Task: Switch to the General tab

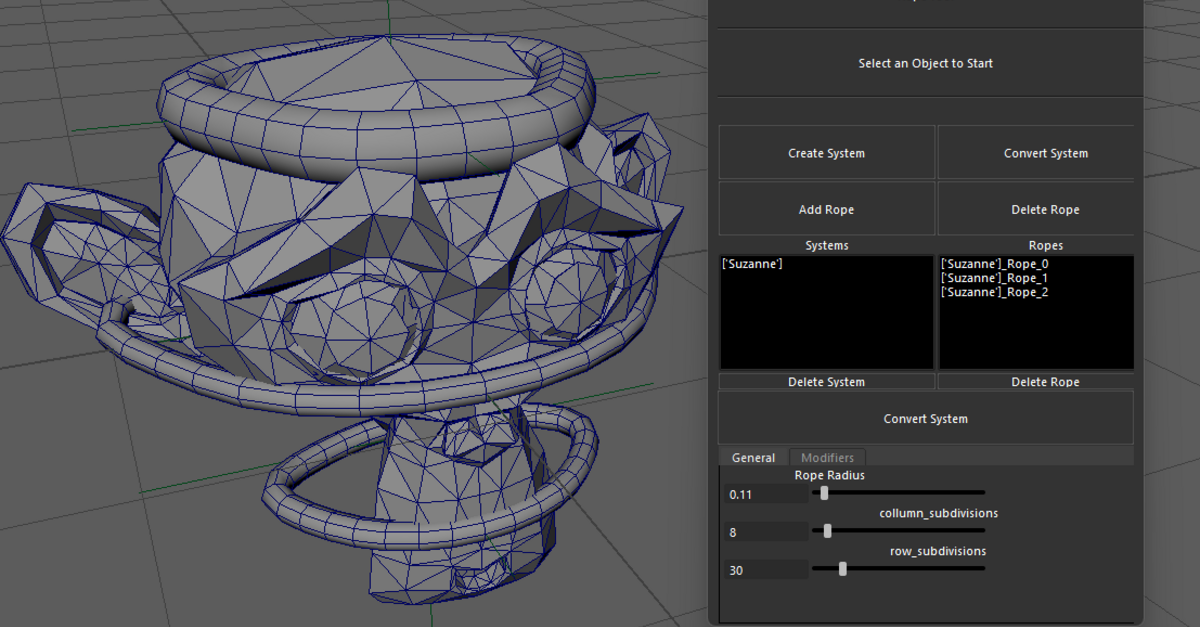Action: pyautogui.click(x=753, y=457)
